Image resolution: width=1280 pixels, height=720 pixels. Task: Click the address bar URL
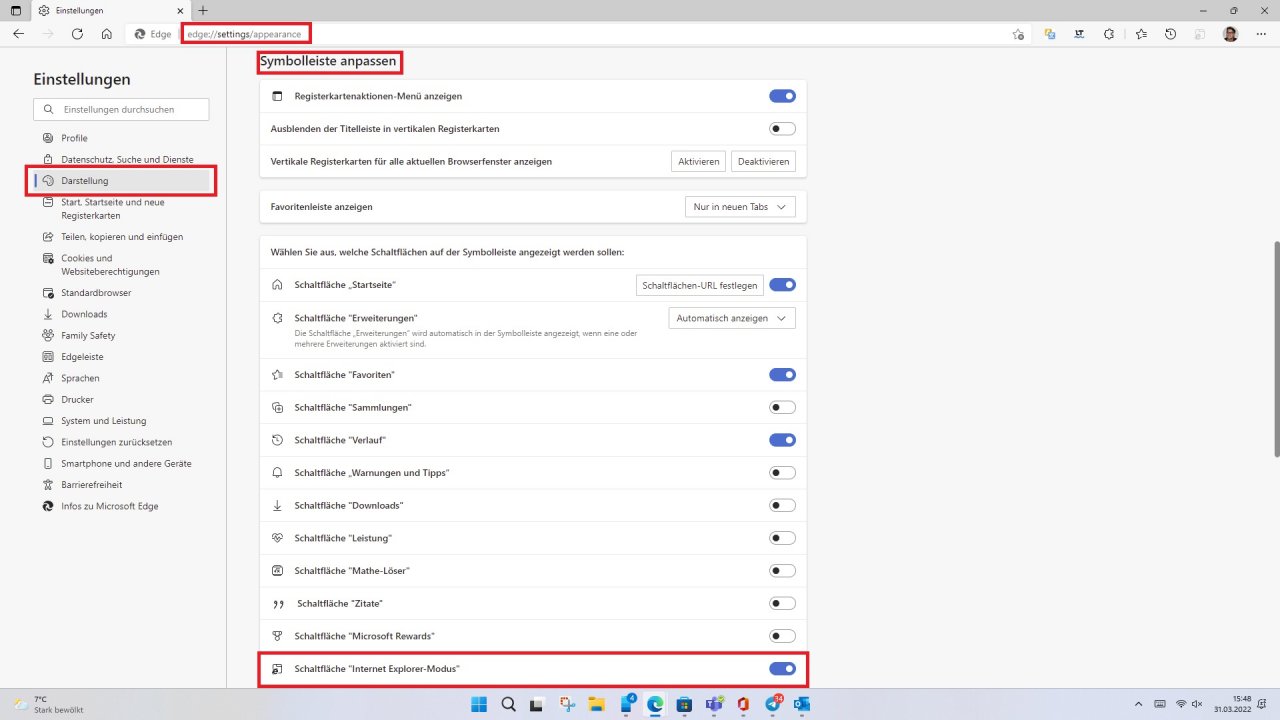pyautogui.click(x=244, y=34)
